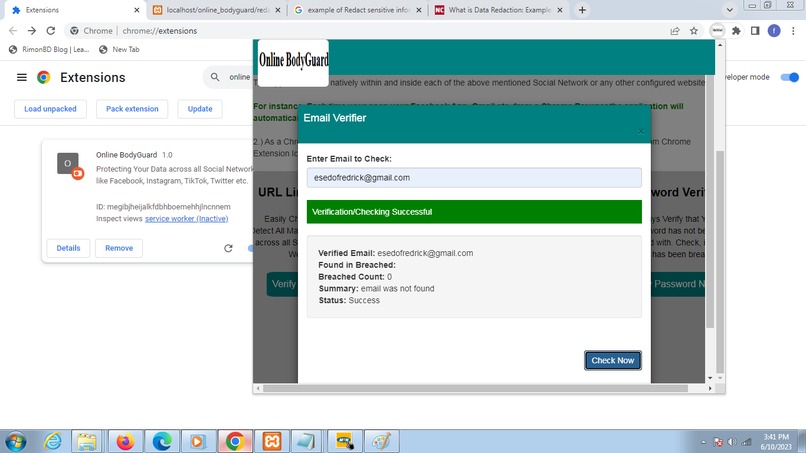806x453 pixels.
Task: Open the Chrome profile avatar
Action: tap(774, 31)
